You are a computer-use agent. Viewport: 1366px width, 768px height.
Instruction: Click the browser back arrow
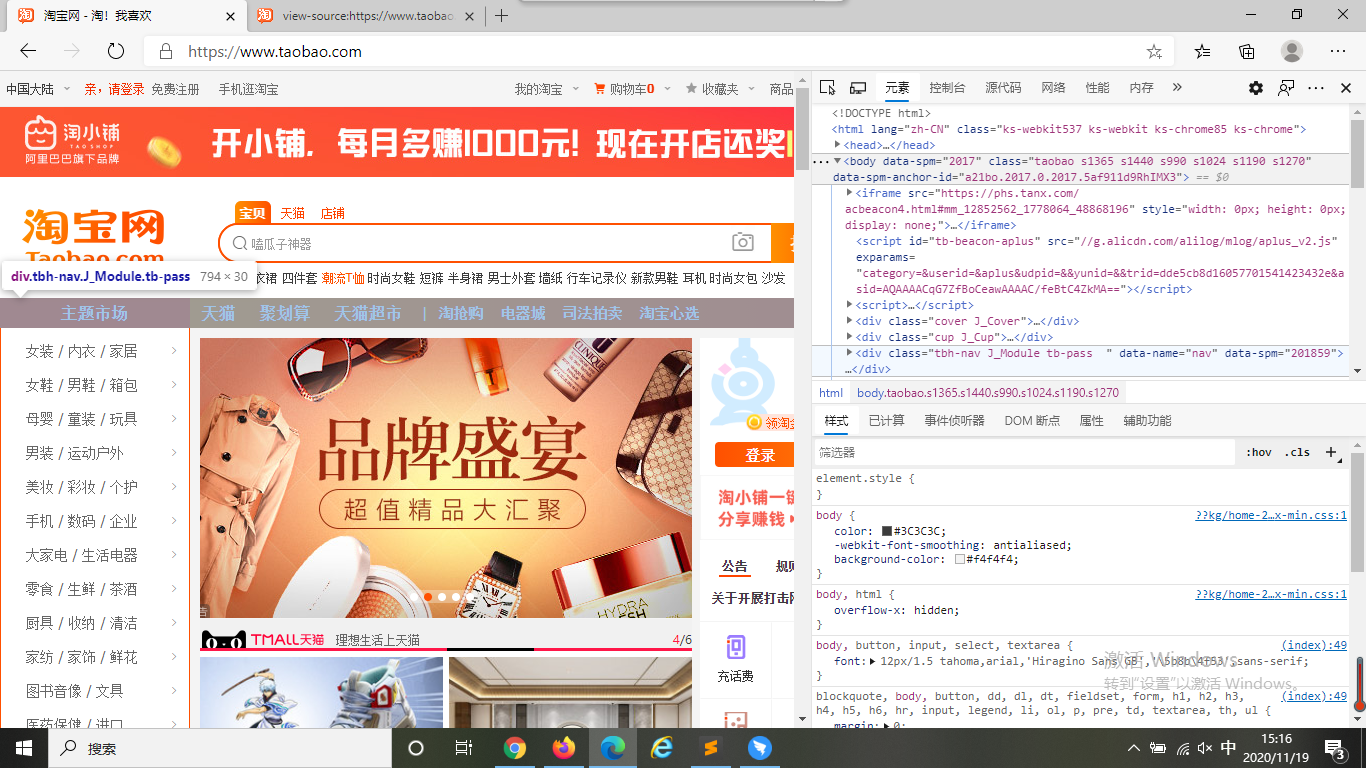[28, 51]
